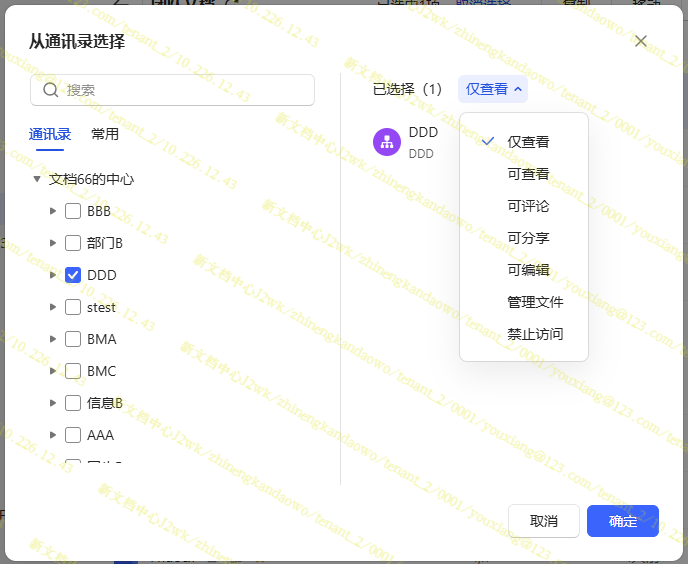
Task: Expand the AAA tree node
Action: click(53, 435)
